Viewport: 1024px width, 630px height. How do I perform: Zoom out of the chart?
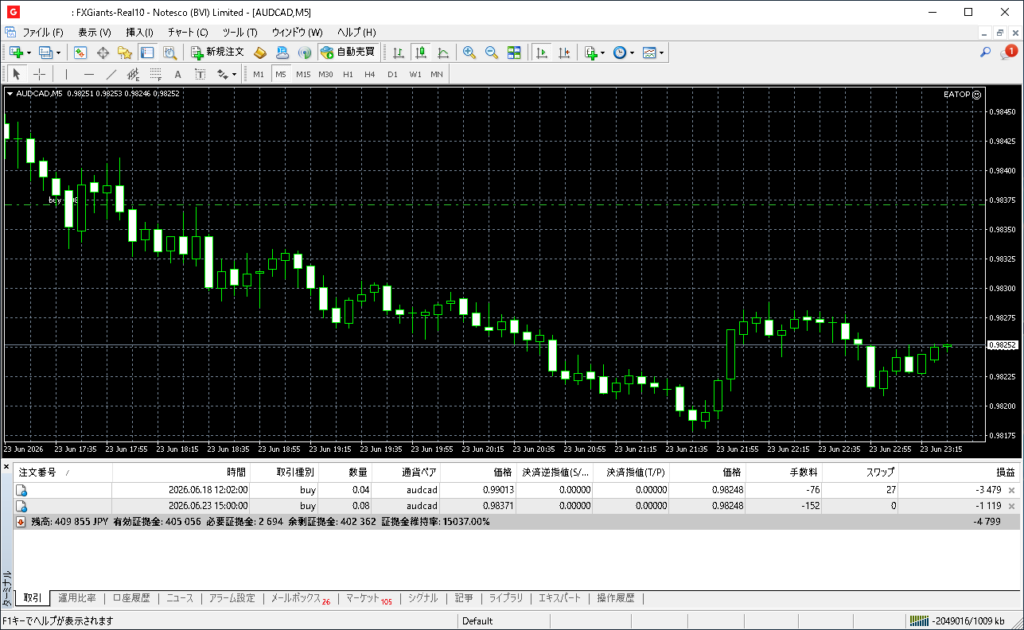(491, 53)
